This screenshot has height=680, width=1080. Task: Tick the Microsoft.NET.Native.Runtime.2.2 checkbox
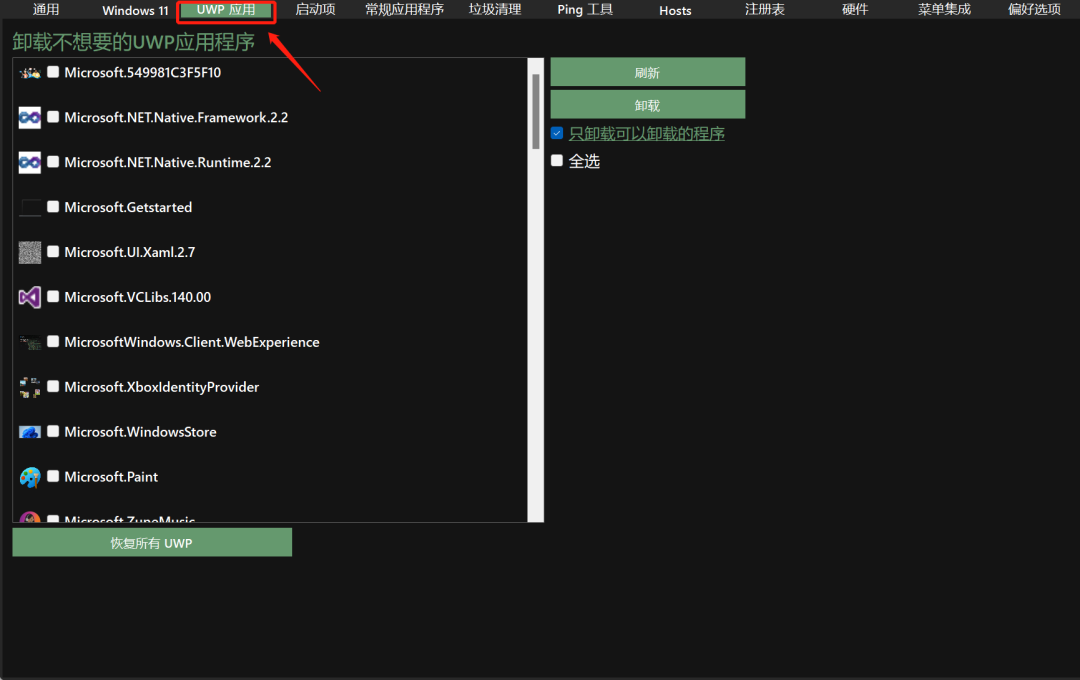[x=53, y=162]
